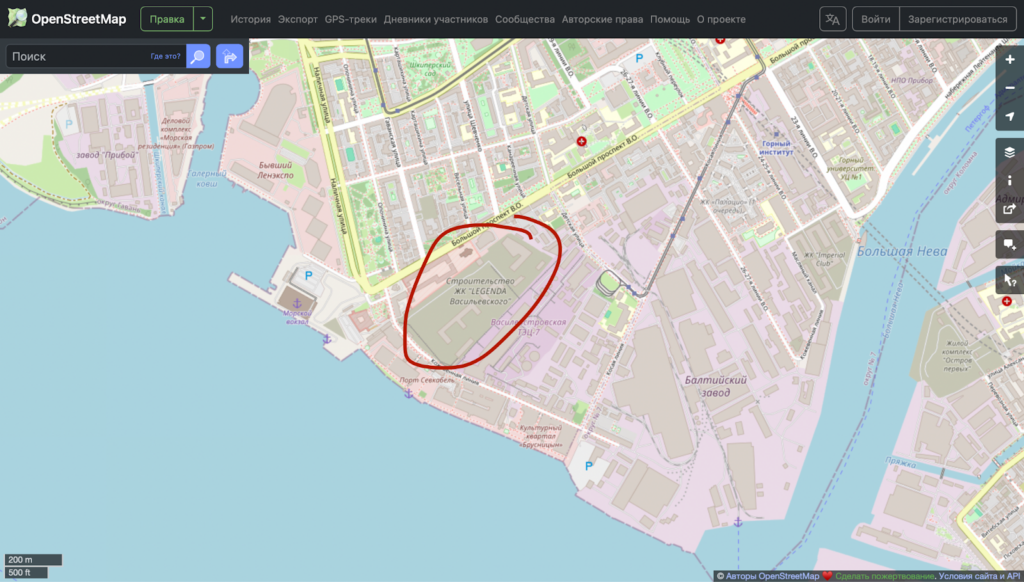The height and width of the screenshot is (582, 1024).
Task: Show my location with the arrow icon
Action: (1010, 117)
